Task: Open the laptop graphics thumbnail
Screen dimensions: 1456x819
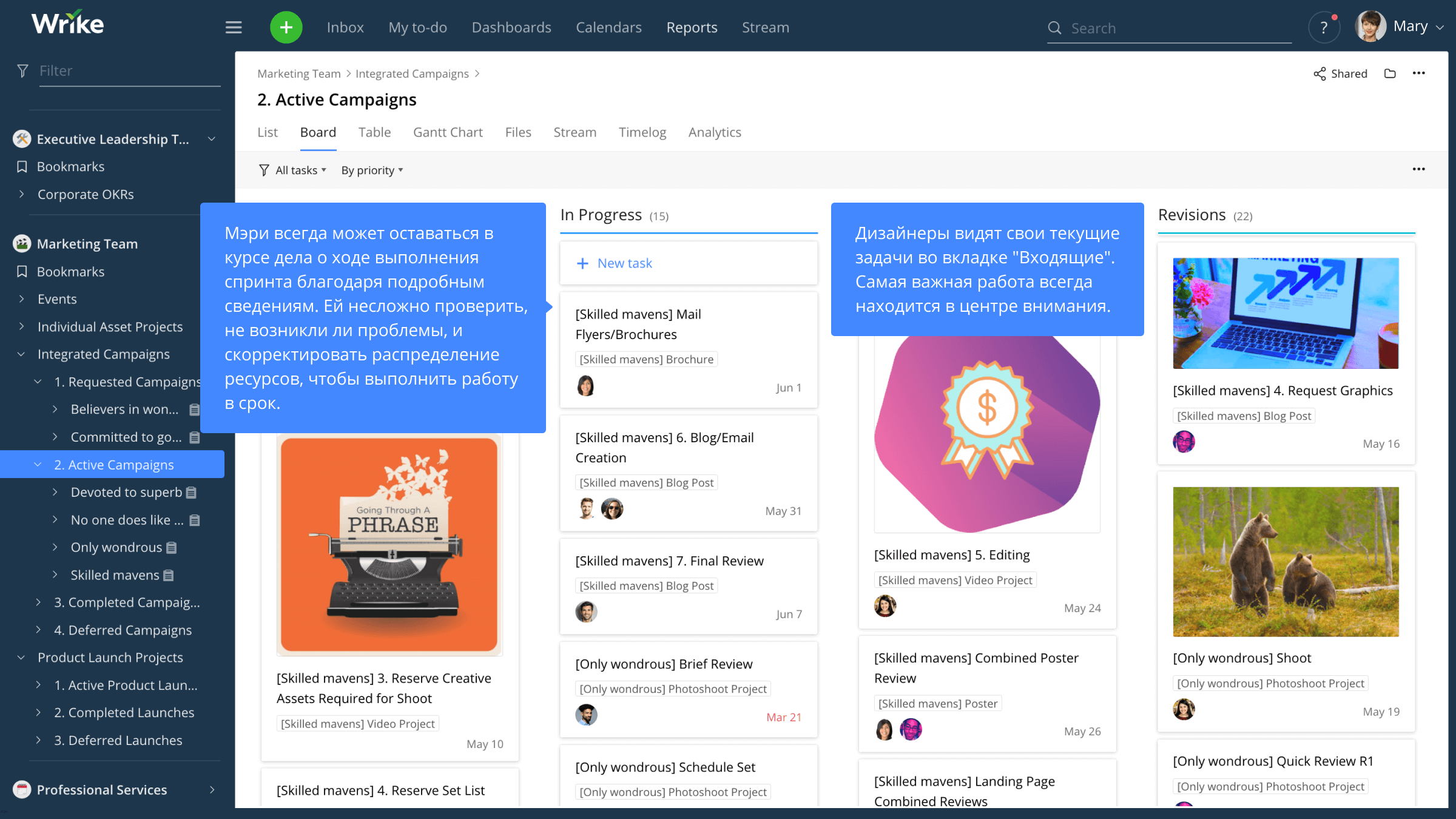Action: point(1286,313)
